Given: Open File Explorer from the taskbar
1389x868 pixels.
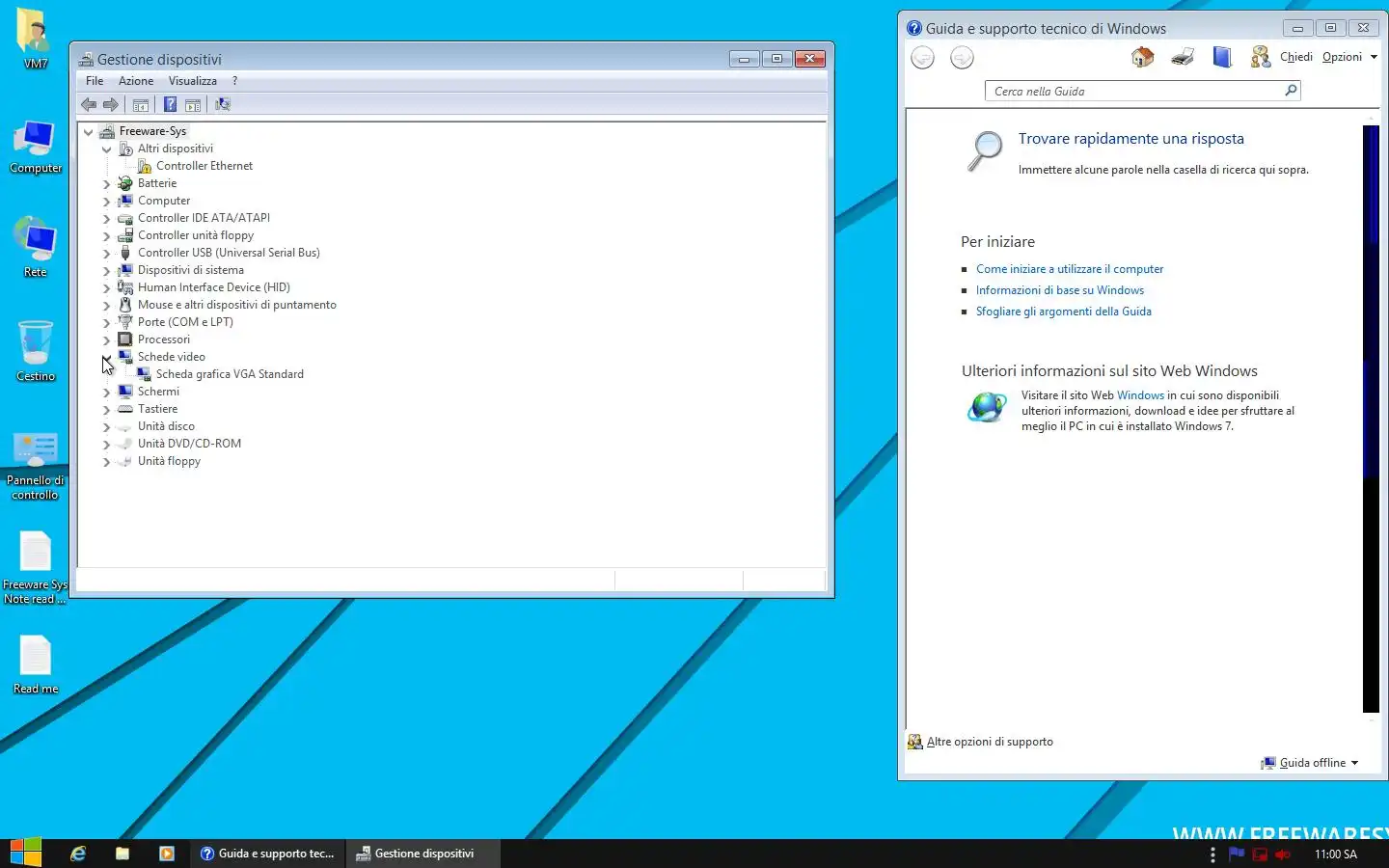Looking at the screenshot, I should click(123, 854).
